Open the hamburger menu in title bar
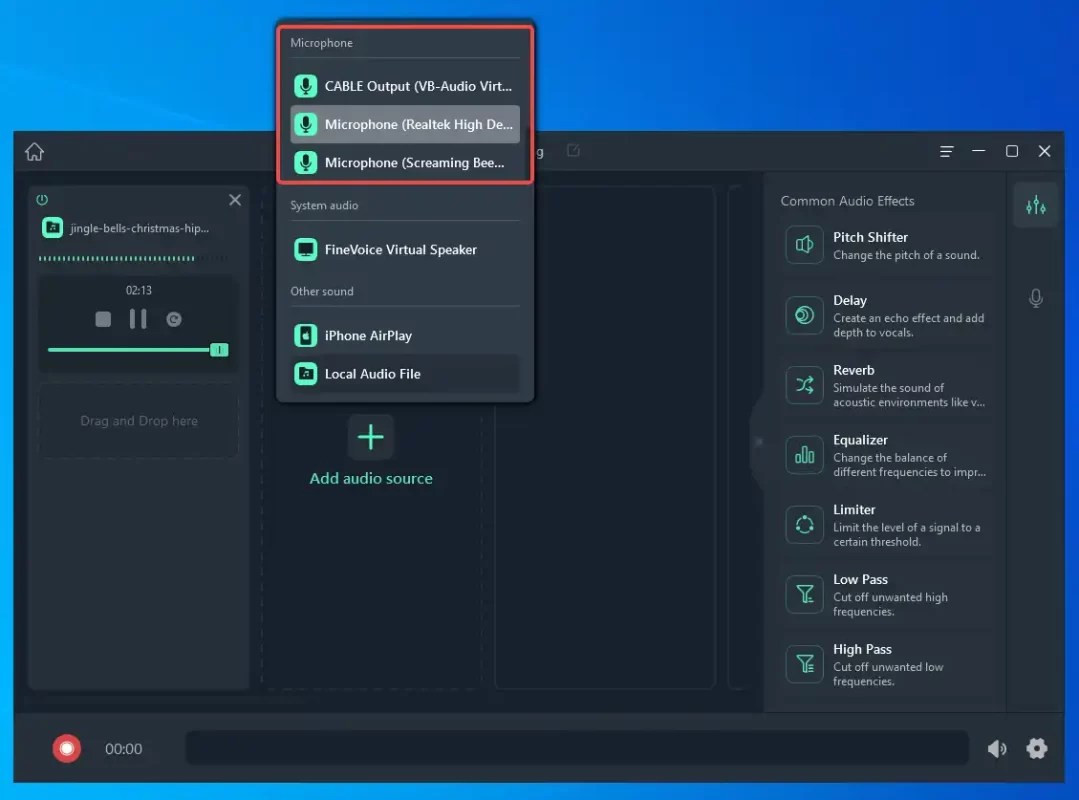The image size is (1079, 800). [x=947, y=151]
